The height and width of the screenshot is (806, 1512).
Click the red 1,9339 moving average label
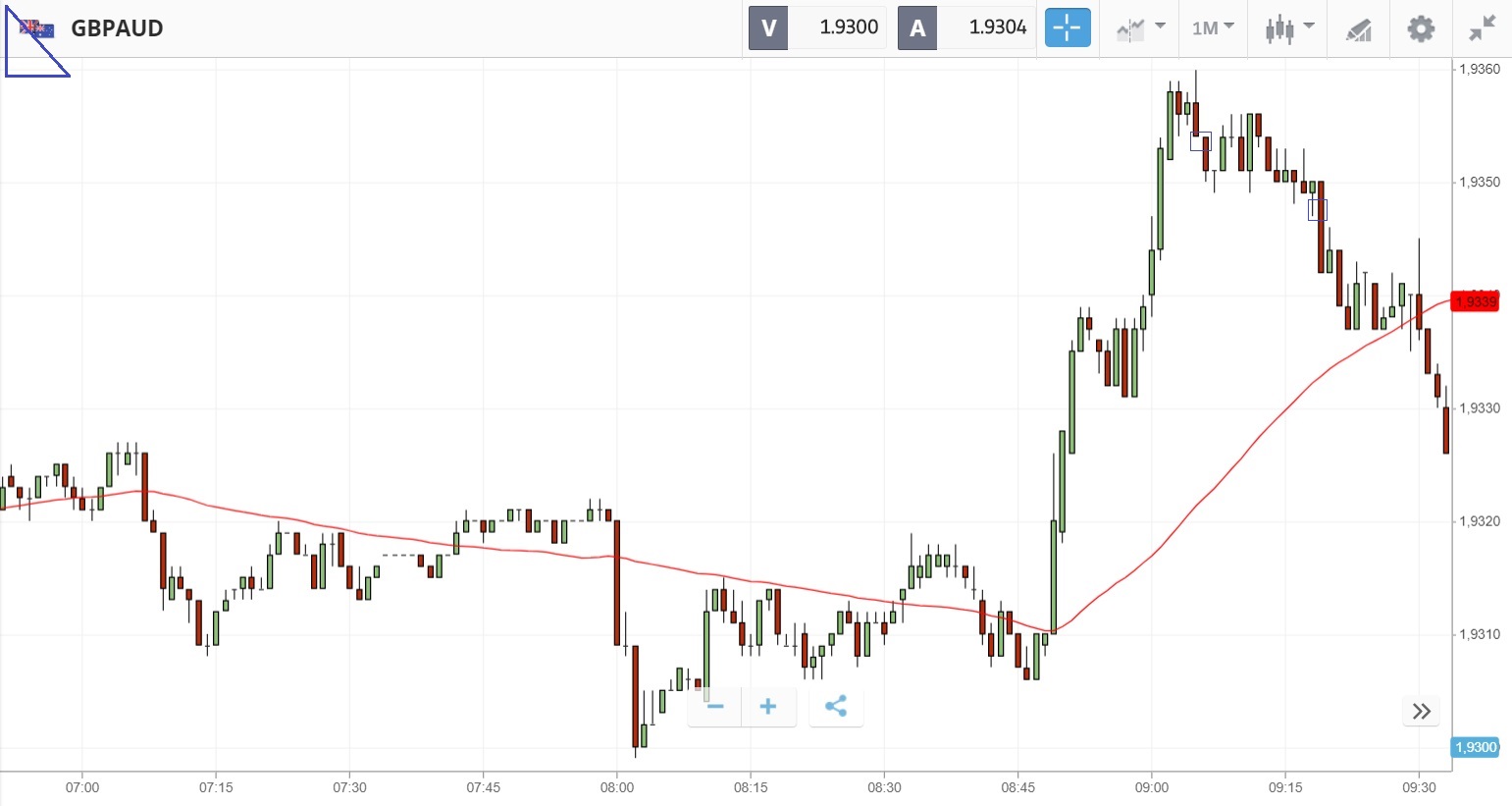point(1475,301)
